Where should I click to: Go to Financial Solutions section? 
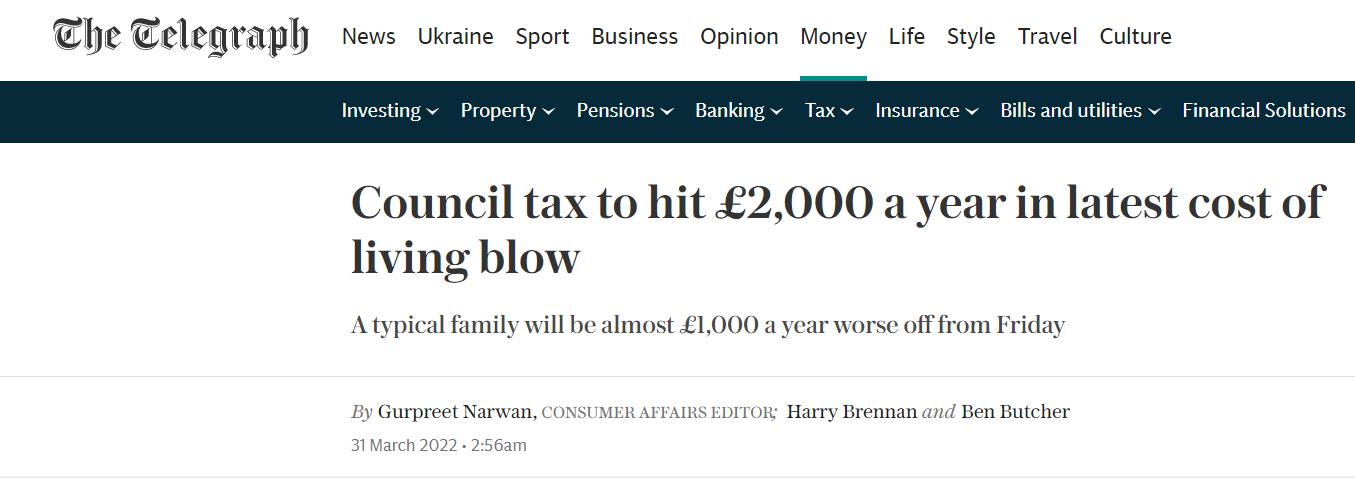coord(1264,111)
